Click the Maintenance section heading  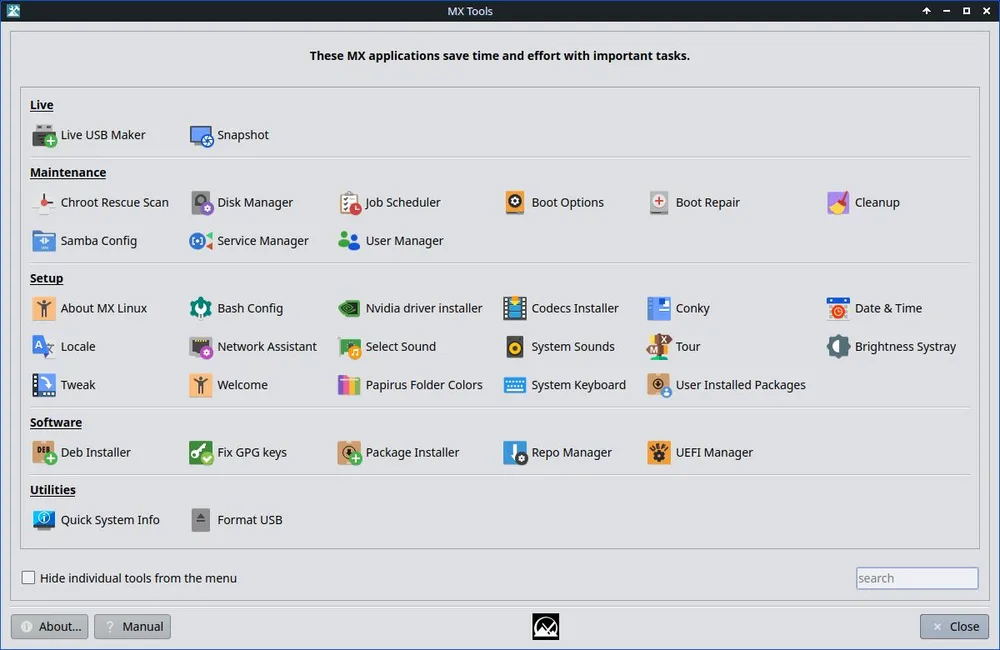[x=68, y=173]
